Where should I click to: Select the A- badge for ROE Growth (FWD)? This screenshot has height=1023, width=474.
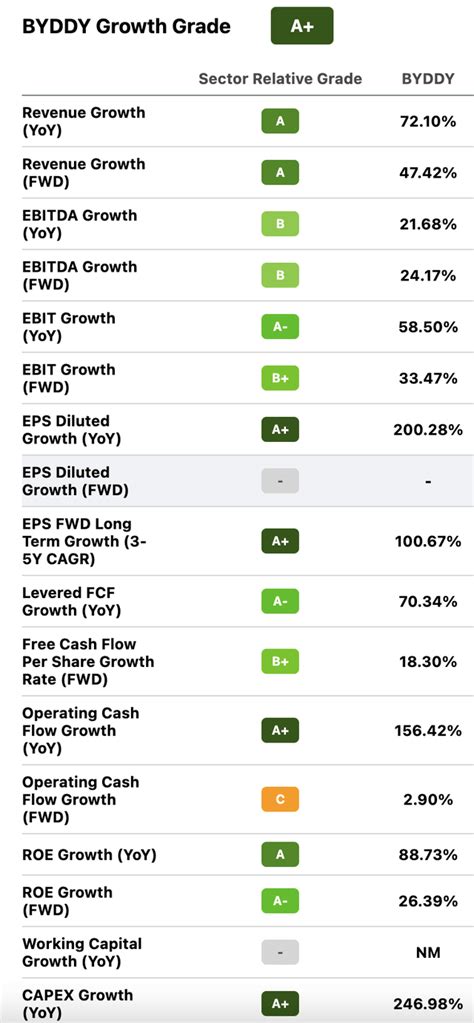tap(280, 901)
